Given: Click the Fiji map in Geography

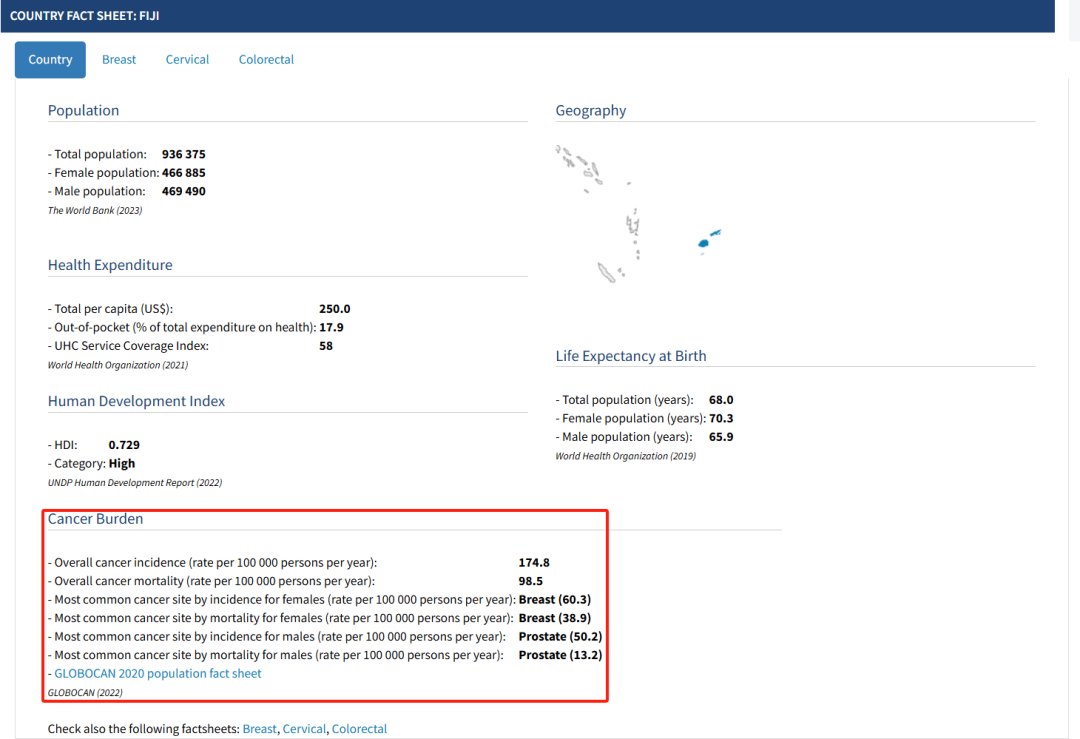Looking at the screenshot, I should click(709, 240).
